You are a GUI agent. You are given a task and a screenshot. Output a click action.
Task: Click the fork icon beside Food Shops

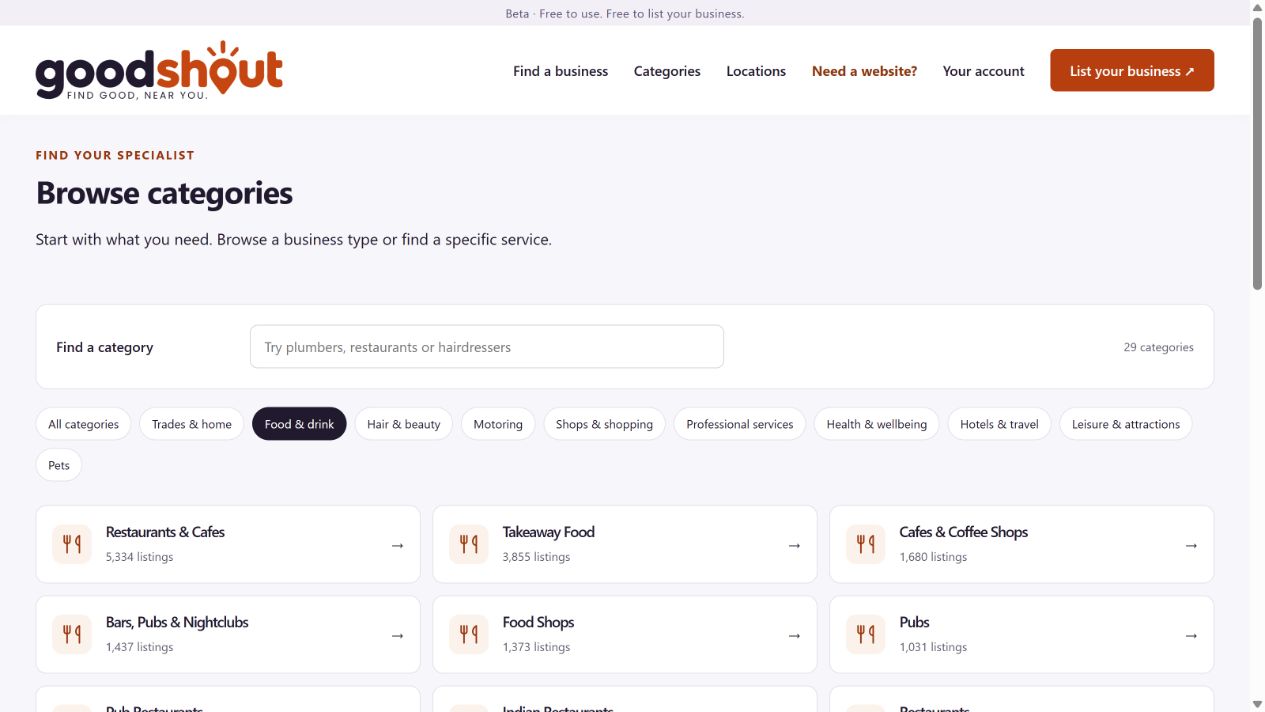pyautogui.click(x=469, y=634)
